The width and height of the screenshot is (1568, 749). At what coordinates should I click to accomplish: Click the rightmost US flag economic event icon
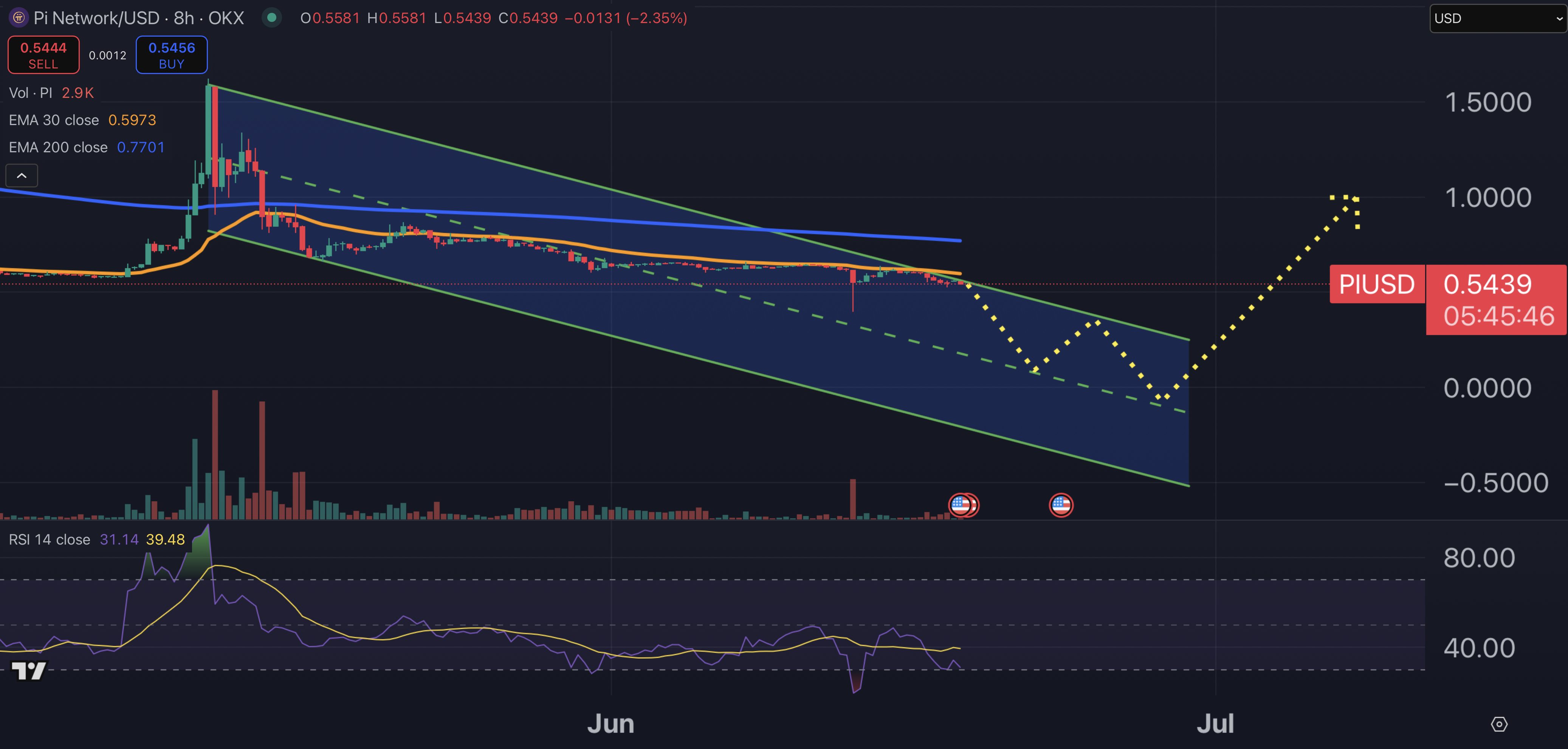[1061, 505]
